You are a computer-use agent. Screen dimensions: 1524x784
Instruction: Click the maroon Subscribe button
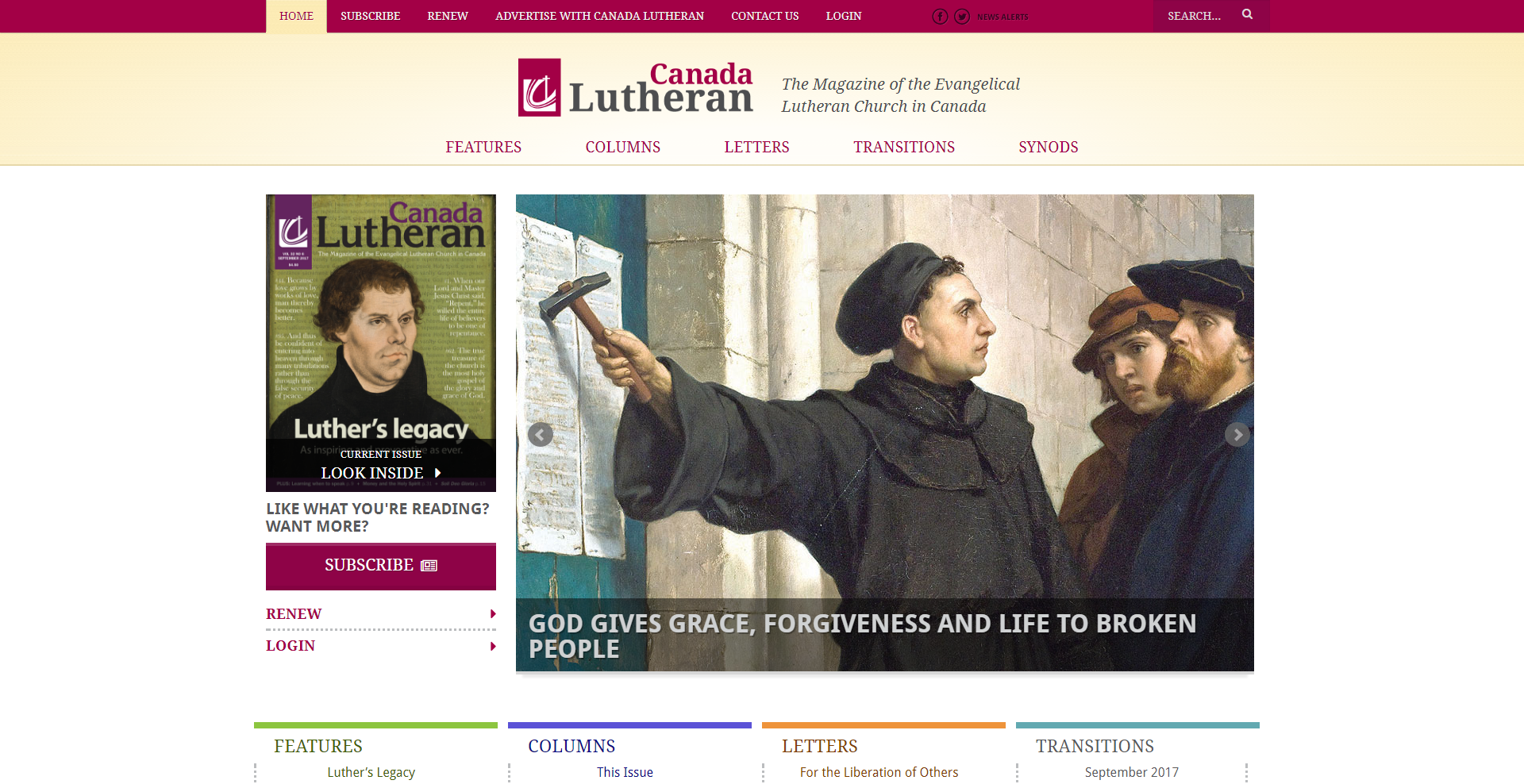[x=381, y=566]
